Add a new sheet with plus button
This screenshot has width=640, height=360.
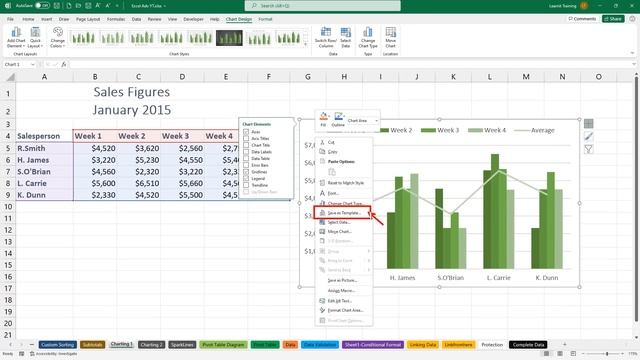click(x=564, y=345)
